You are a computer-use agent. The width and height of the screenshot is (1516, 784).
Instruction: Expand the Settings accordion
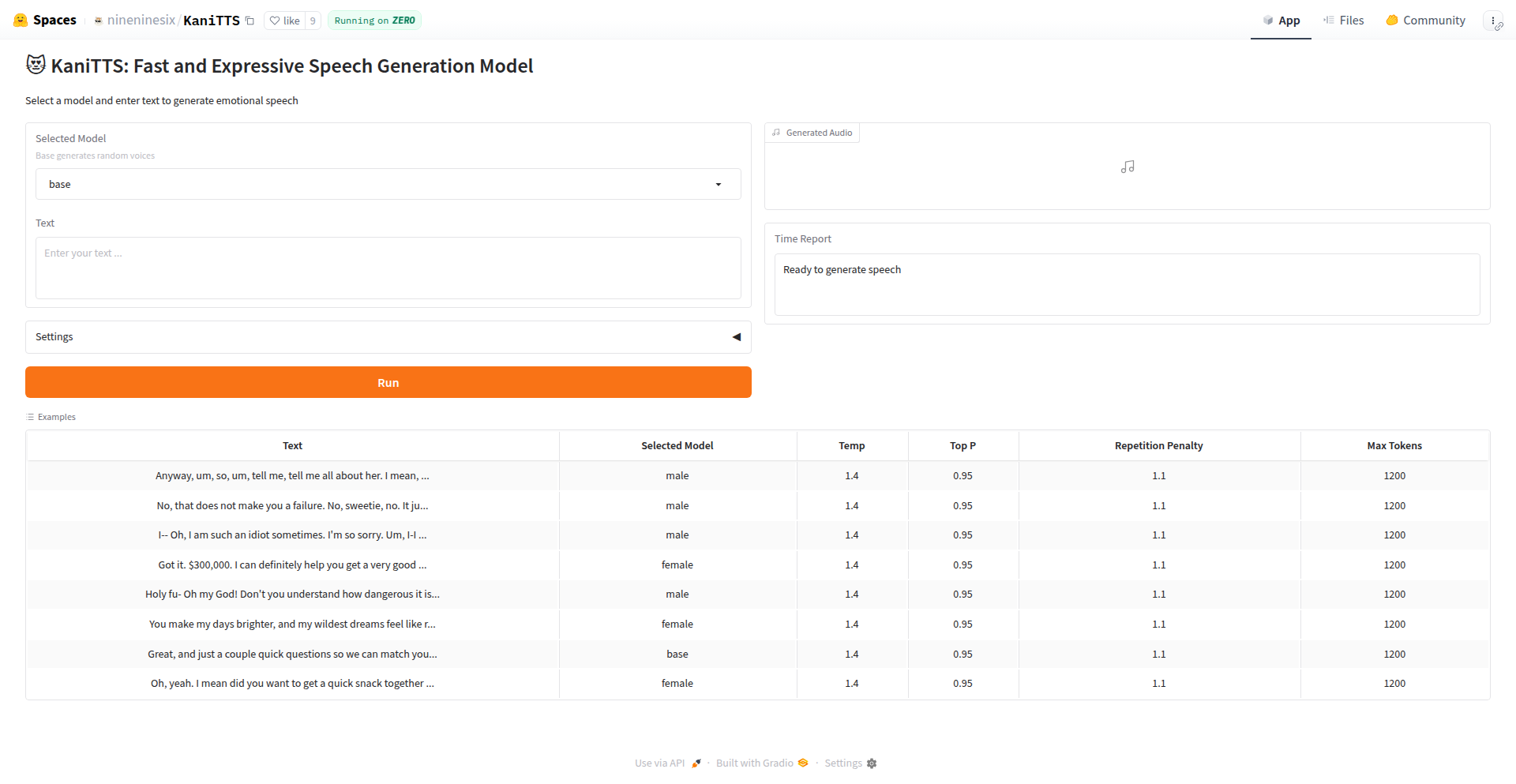388,337
